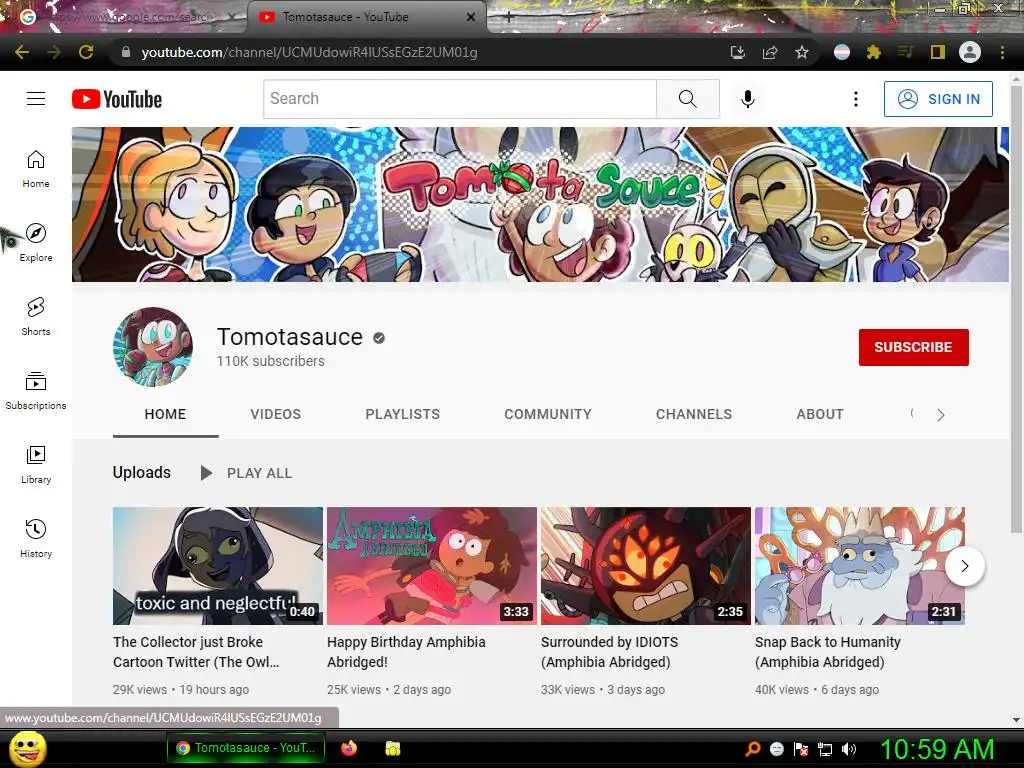The image size is (1024, 768).
Task: Open History in the sidebar
Action: point(36,539)
